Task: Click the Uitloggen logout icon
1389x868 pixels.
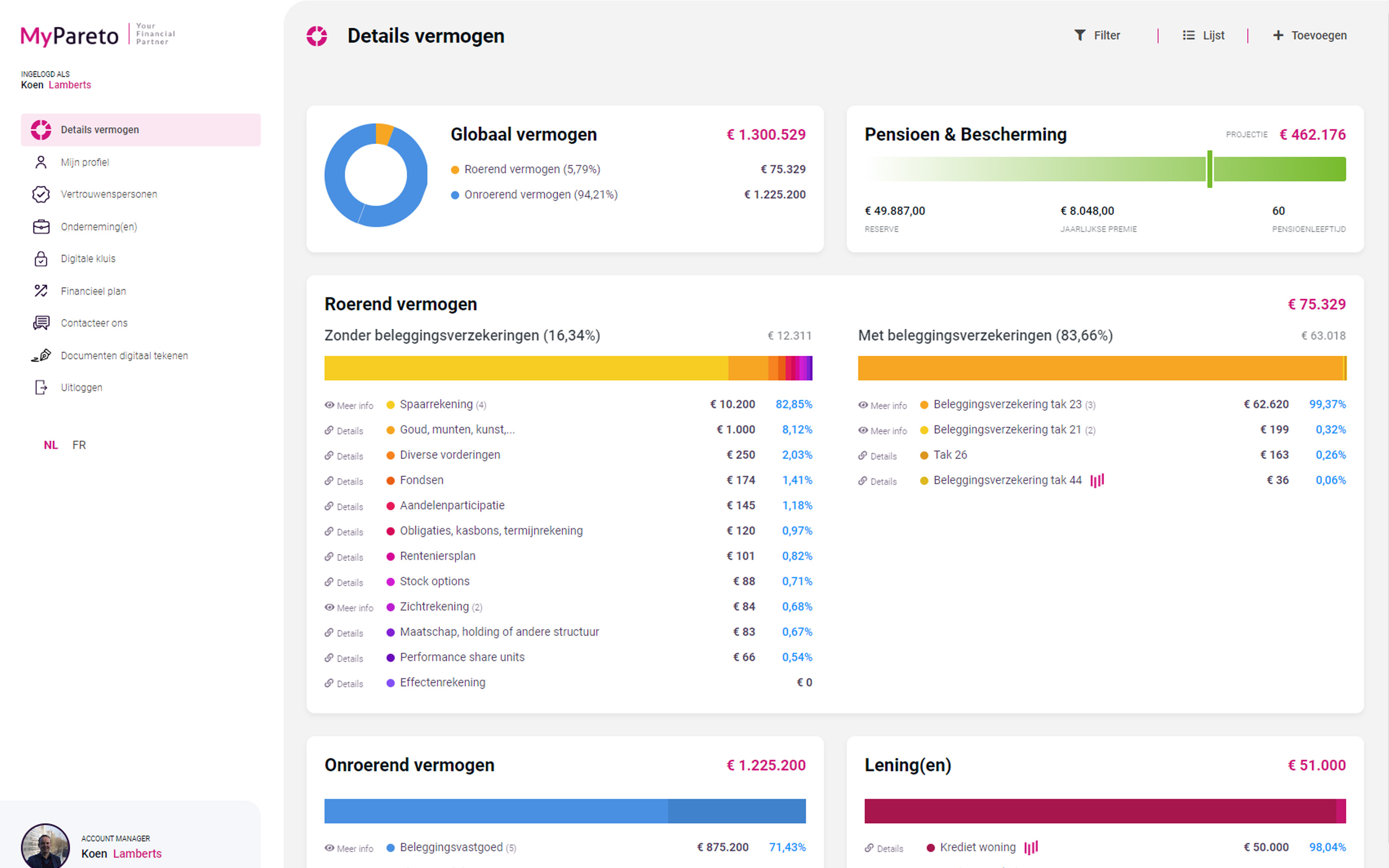Action: click(41, 388)
